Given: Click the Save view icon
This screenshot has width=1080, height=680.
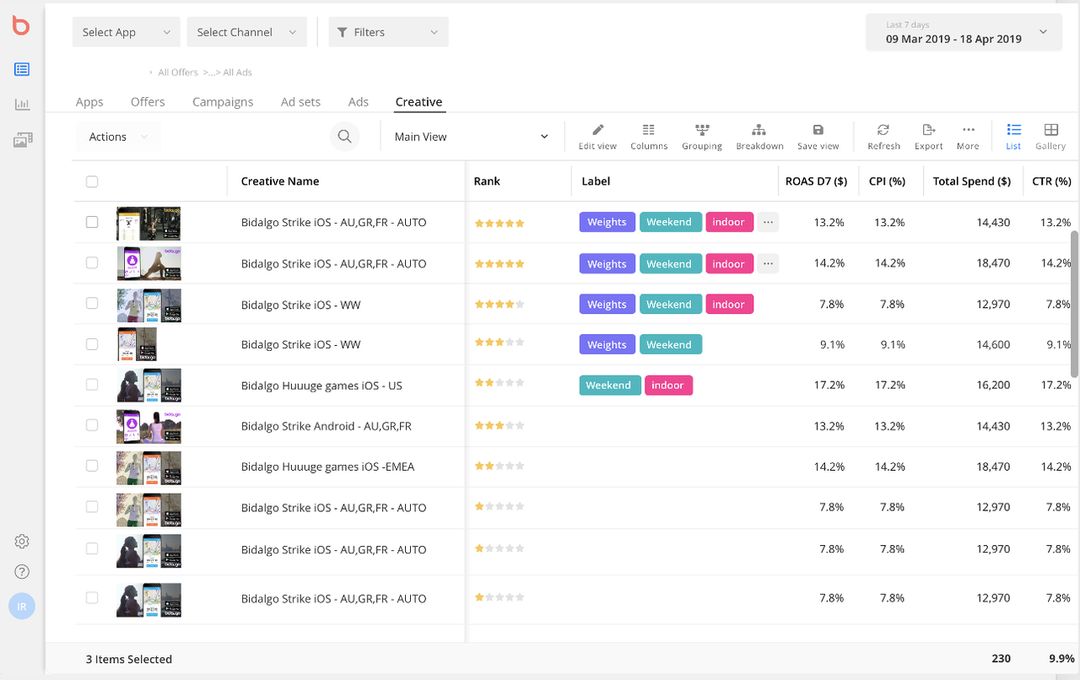Looking at the screenshot, I should pyautogui.click(x=818, y=136).
